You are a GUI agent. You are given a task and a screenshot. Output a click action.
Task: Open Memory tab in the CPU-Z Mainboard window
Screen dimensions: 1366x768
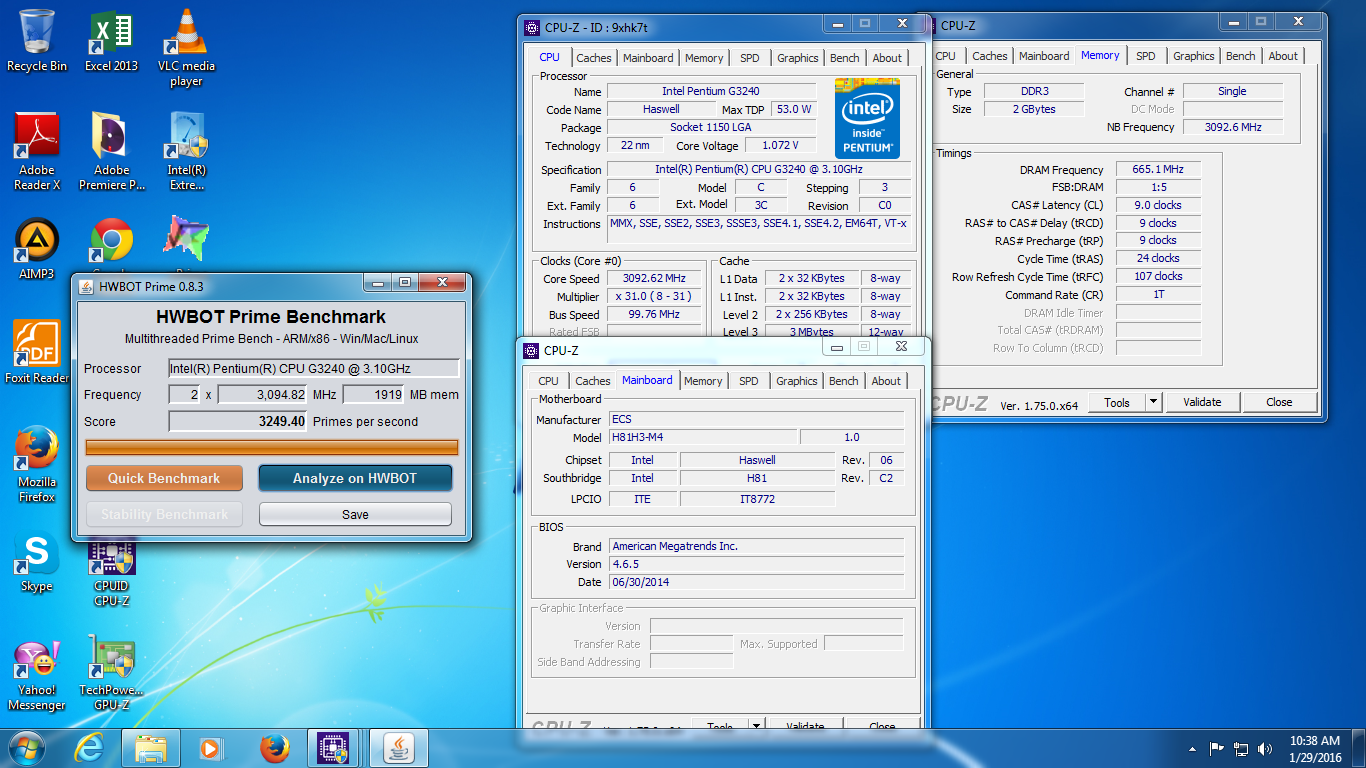(x=703, y=381)
